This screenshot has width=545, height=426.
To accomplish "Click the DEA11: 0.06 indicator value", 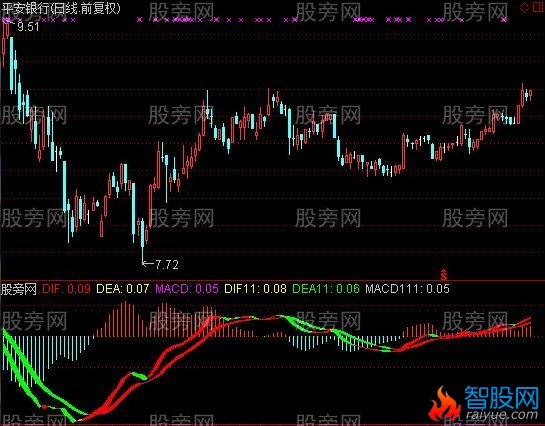I will [326, 289].
